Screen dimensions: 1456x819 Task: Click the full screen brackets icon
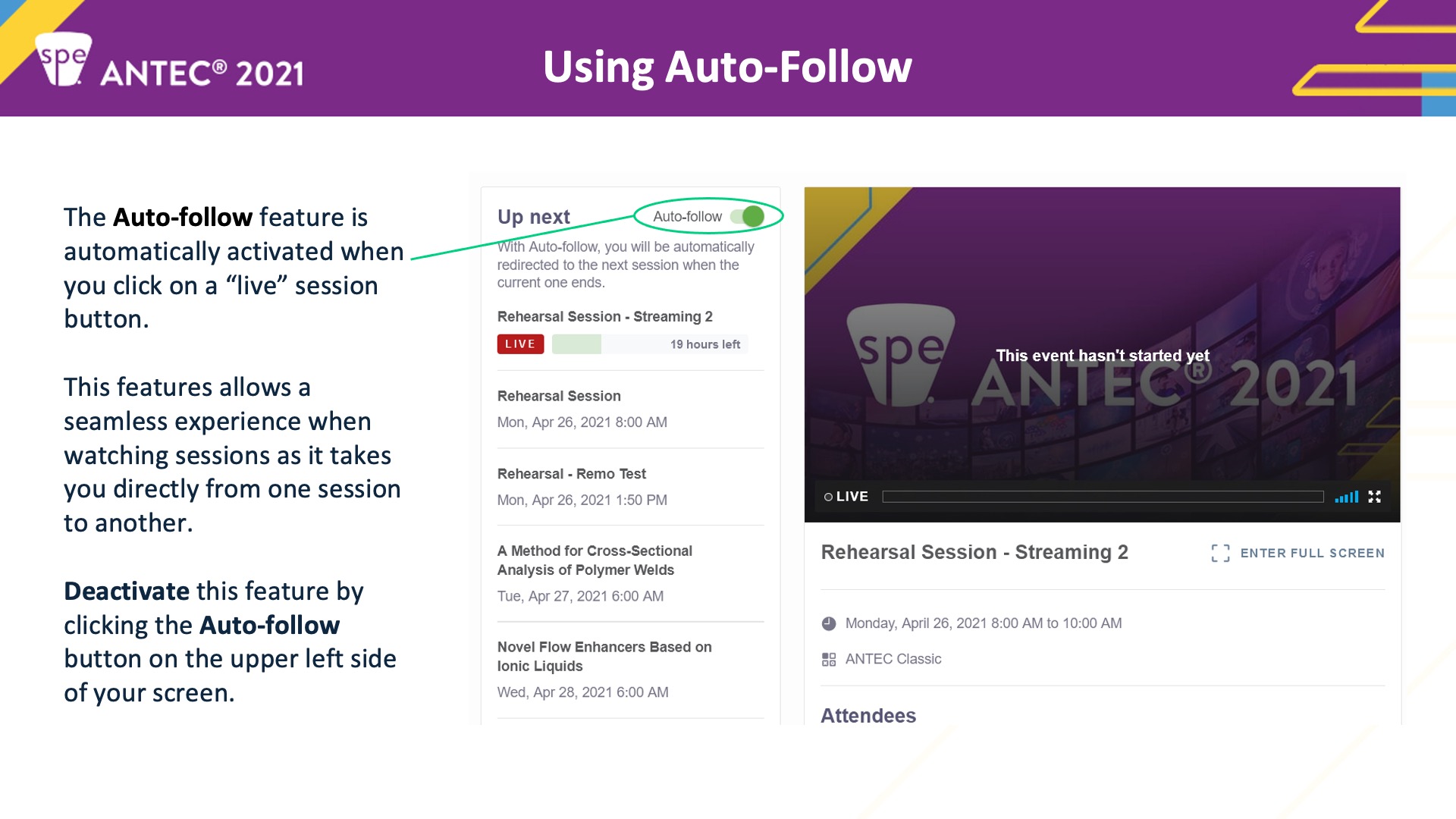point(1220,553)
